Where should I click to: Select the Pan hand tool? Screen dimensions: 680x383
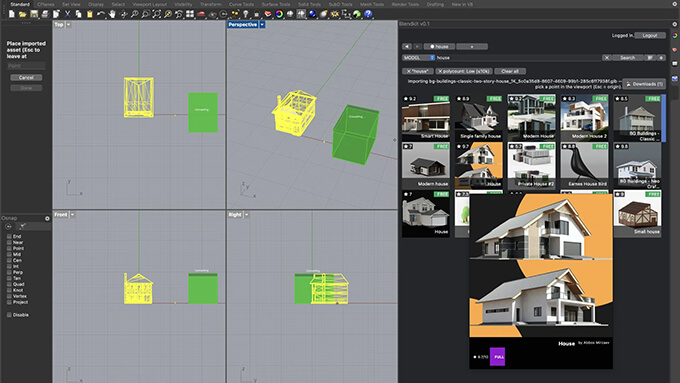click(112, 14)
